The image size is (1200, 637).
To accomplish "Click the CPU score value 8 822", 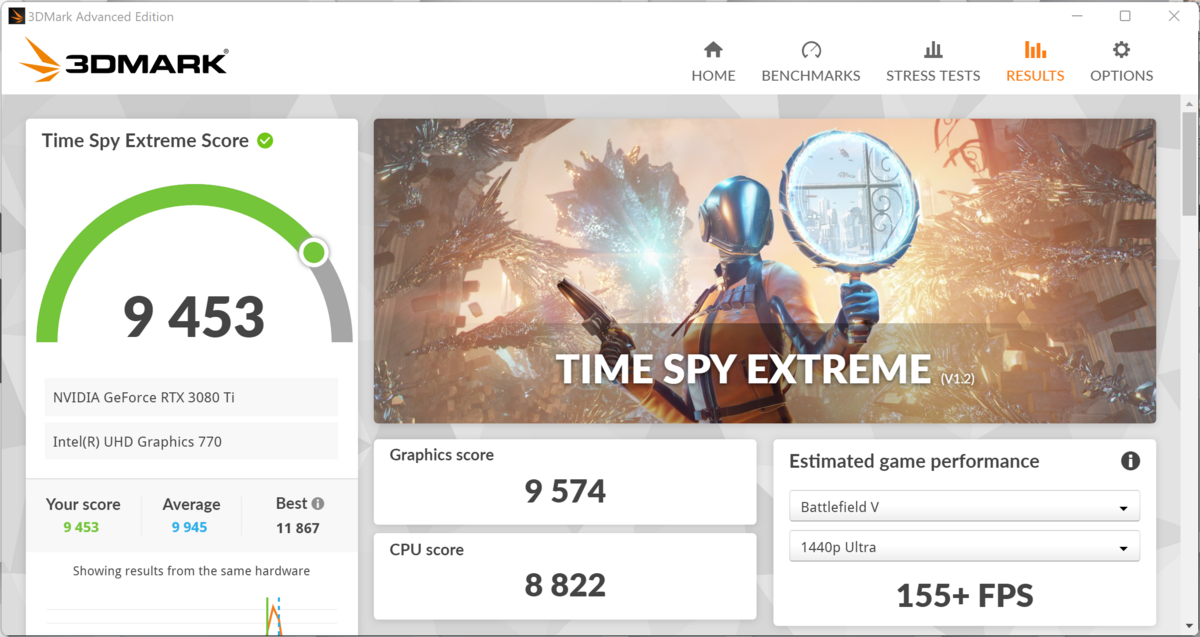I will coord(565,585).
